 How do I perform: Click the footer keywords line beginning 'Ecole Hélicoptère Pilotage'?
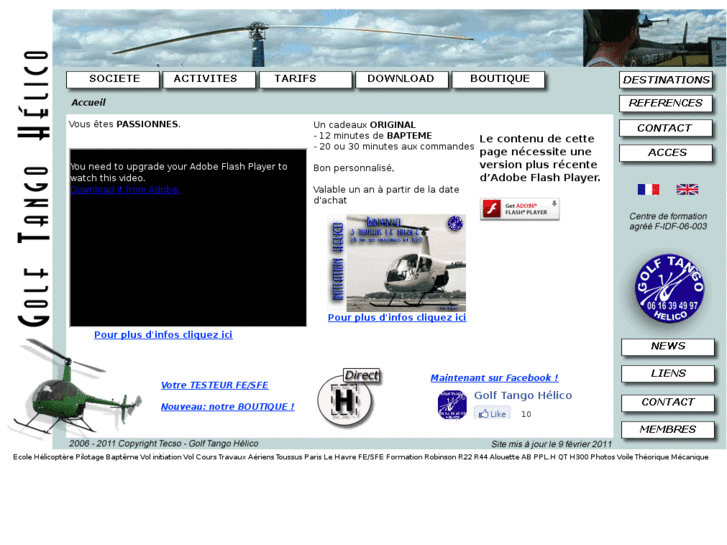point(361,457)
